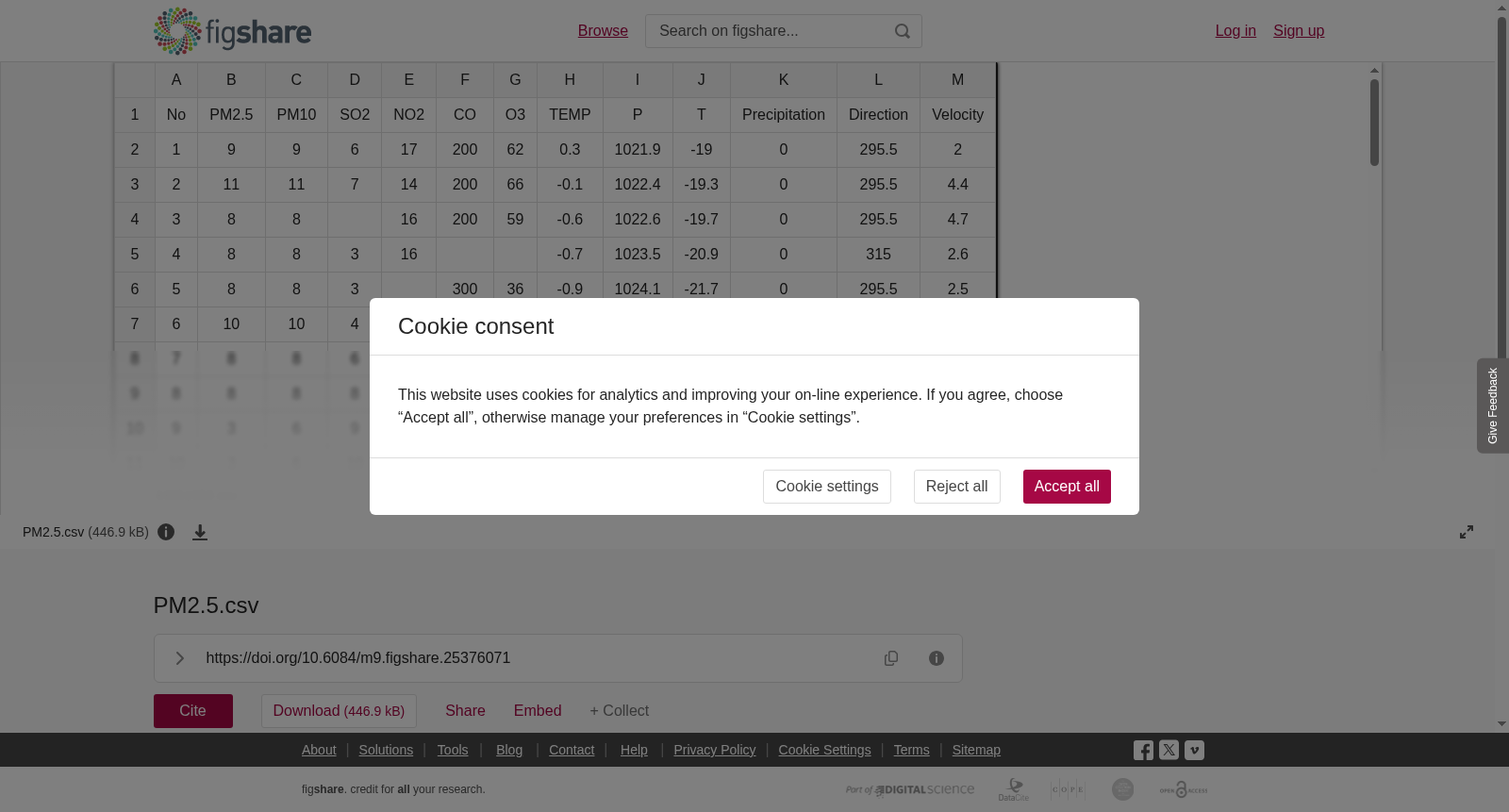Click the preview pane scrollbar thumb

coord(1375,123)
